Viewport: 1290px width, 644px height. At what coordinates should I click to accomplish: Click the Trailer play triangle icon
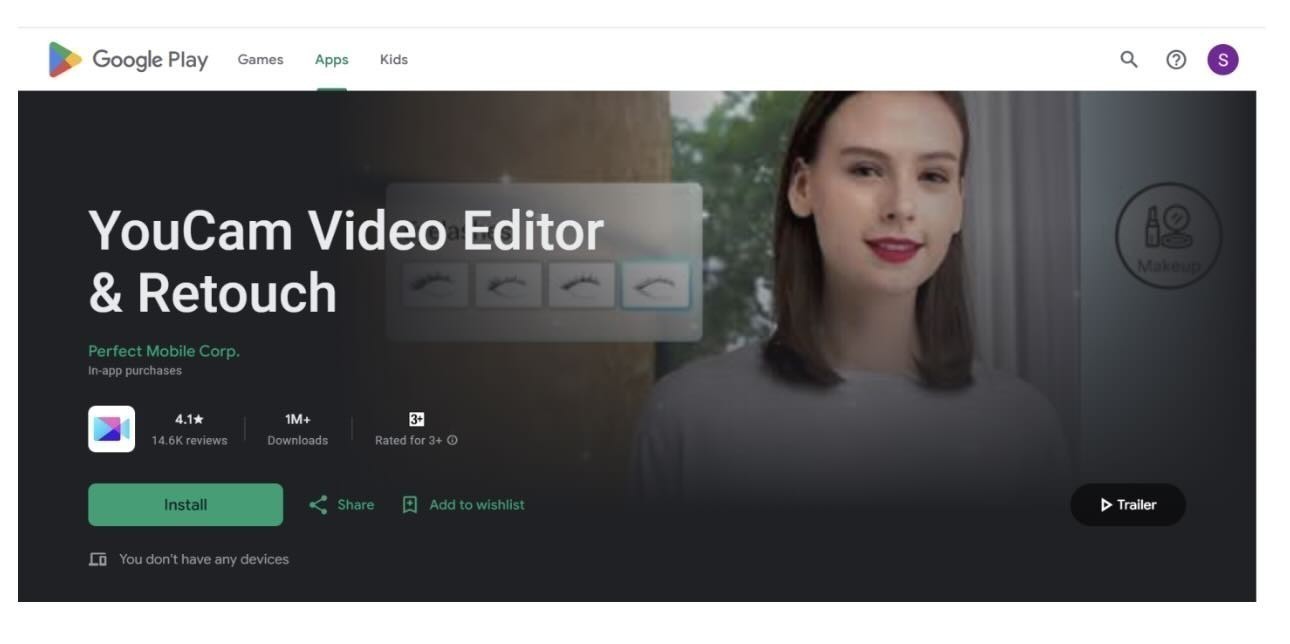[1106, 505]
